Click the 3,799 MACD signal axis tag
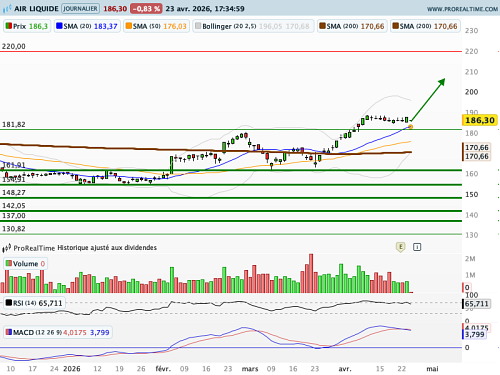500x375 pixels. pos(474,334)
